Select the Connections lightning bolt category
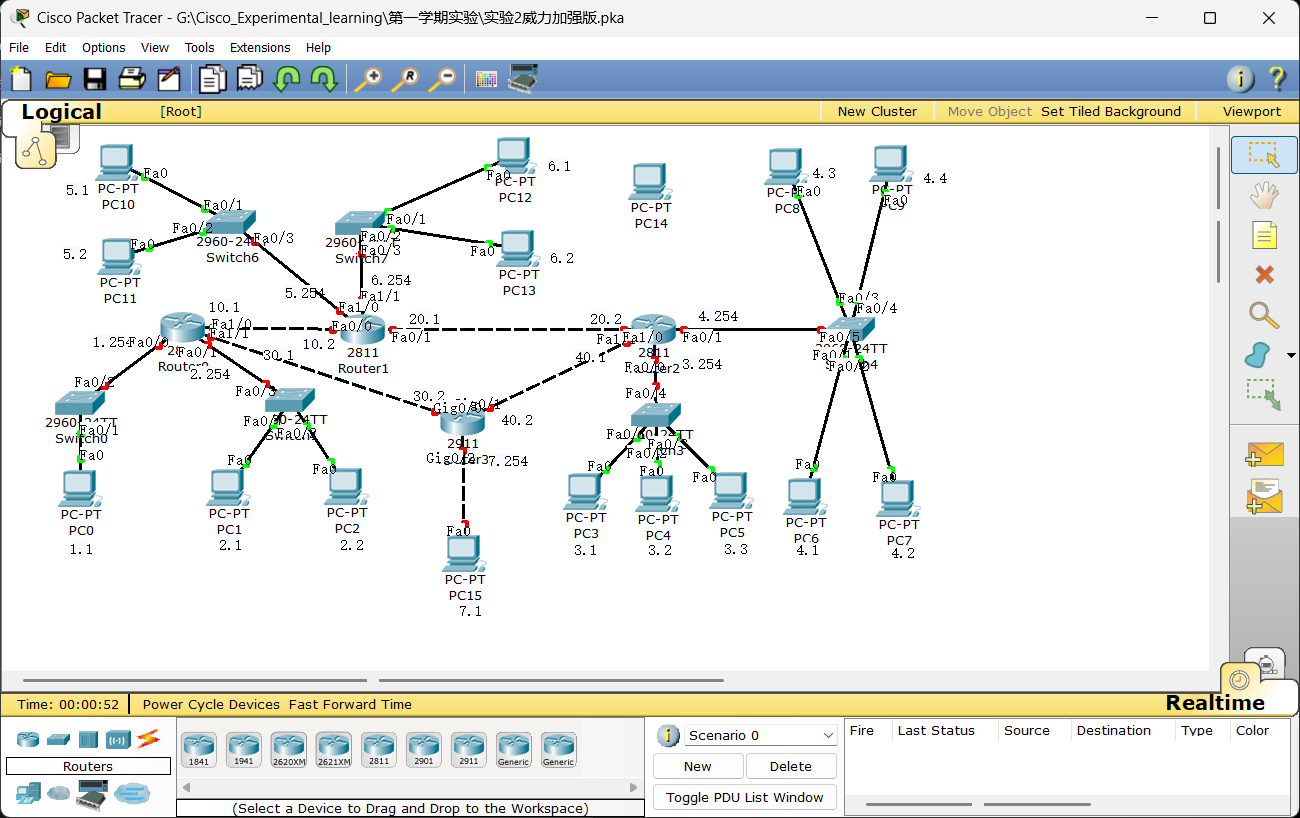1300x818 pixels. (x=148, y=739)
